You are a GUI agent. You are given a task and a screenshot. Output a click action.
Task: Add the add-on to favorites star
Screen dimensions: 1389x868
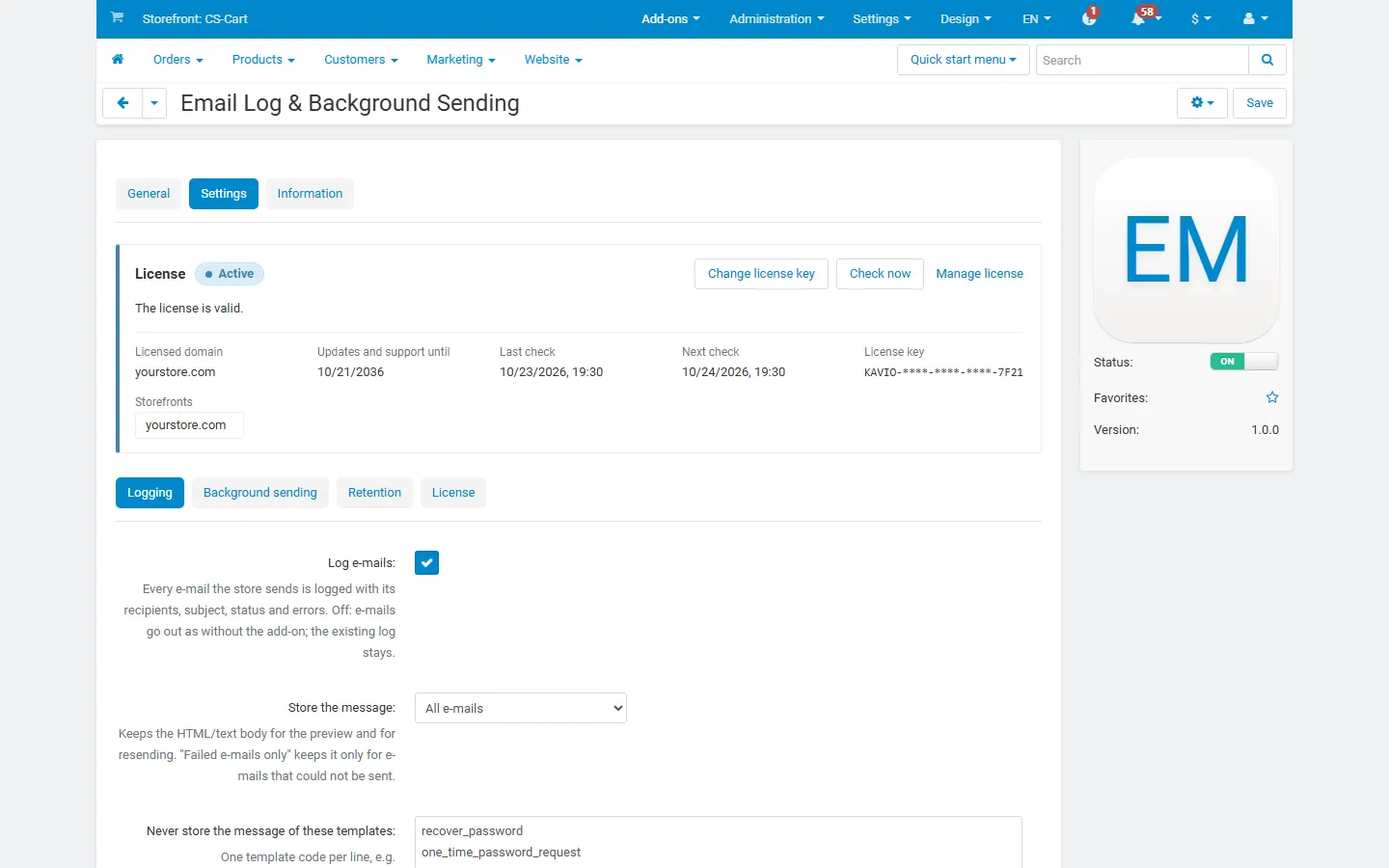coord(1272,397)
